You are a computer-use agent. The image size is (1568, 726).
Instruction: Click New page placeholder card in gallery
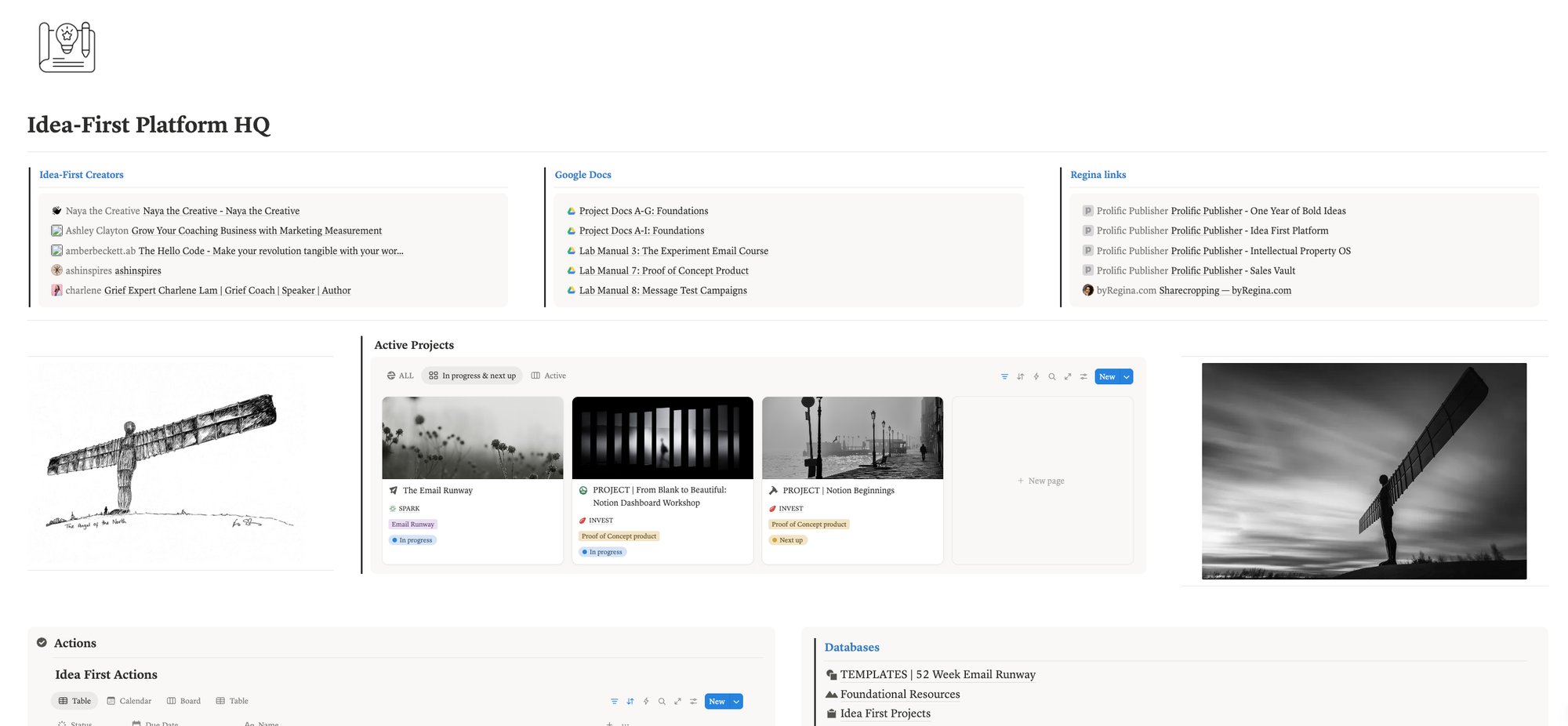(1042, 481)
